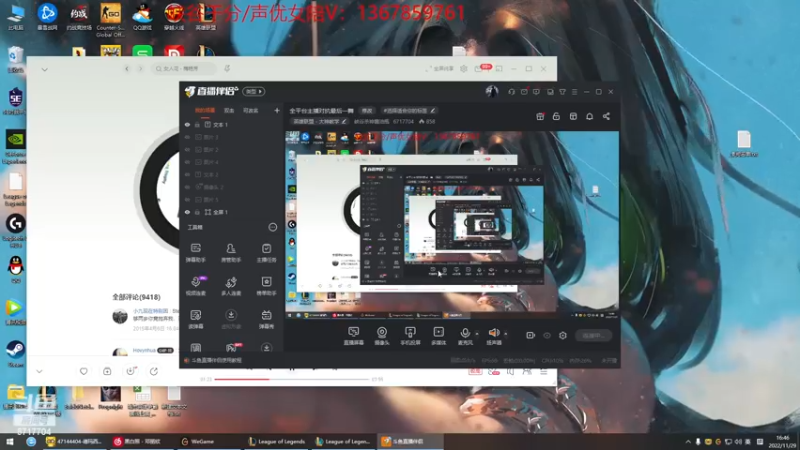Screen dimensions: 800x450
Task: Click the 修改 button next to stream title
Action: click(x=367, y=111)
